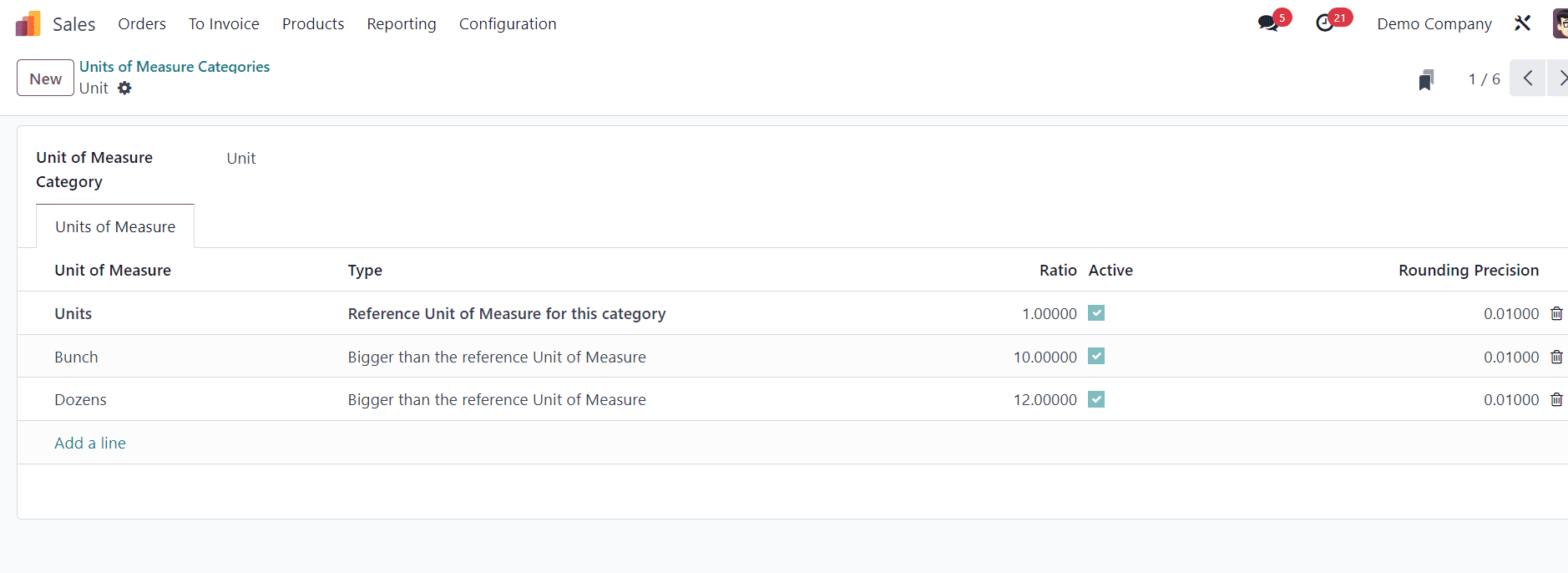This screenshot has width=1568, height=573.
Task: Toggle Active checkbox for Dozens
Action: 1096,399
